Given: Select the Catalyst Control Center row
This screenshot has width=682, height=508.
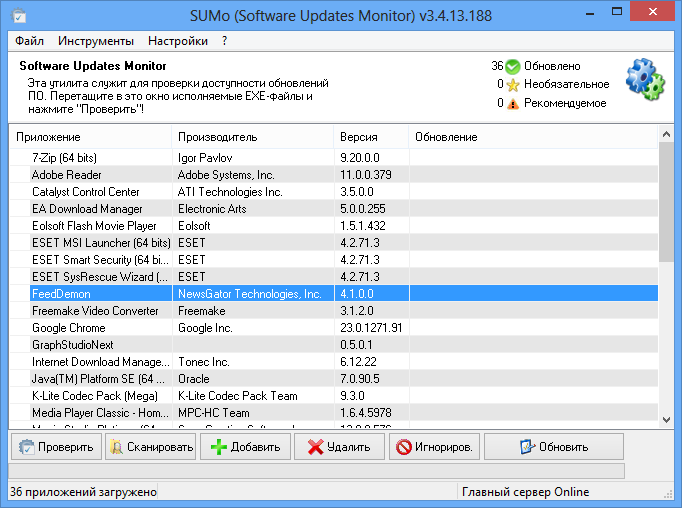Looking at the screenshot, I should [334, 191].
